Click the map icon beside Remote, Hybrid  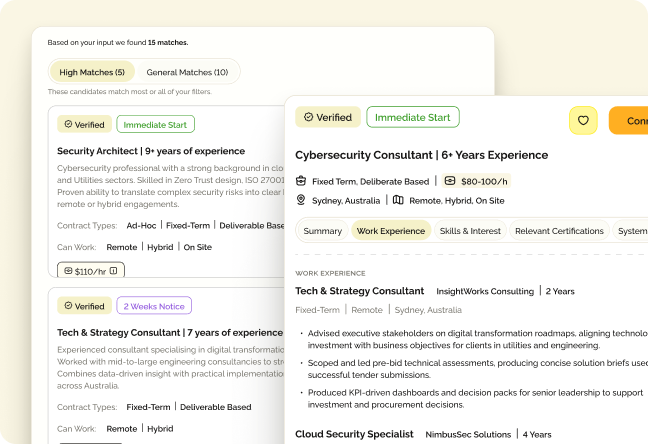(x=398, y=200)
